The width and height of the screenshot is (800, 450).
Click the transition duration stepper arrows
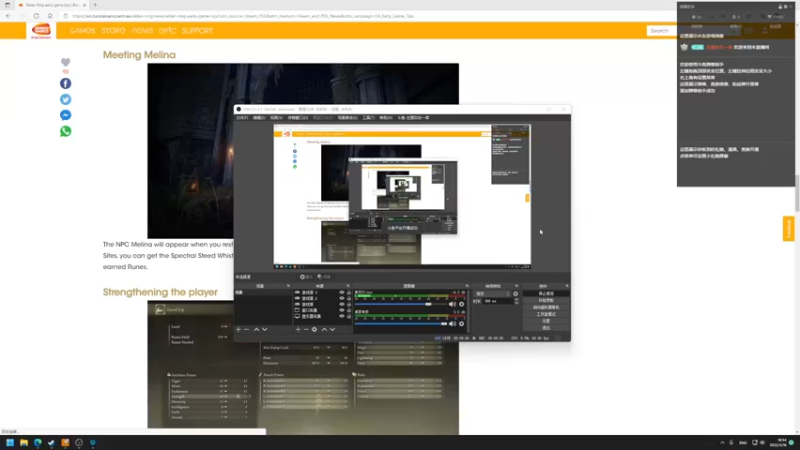(517, 301)
